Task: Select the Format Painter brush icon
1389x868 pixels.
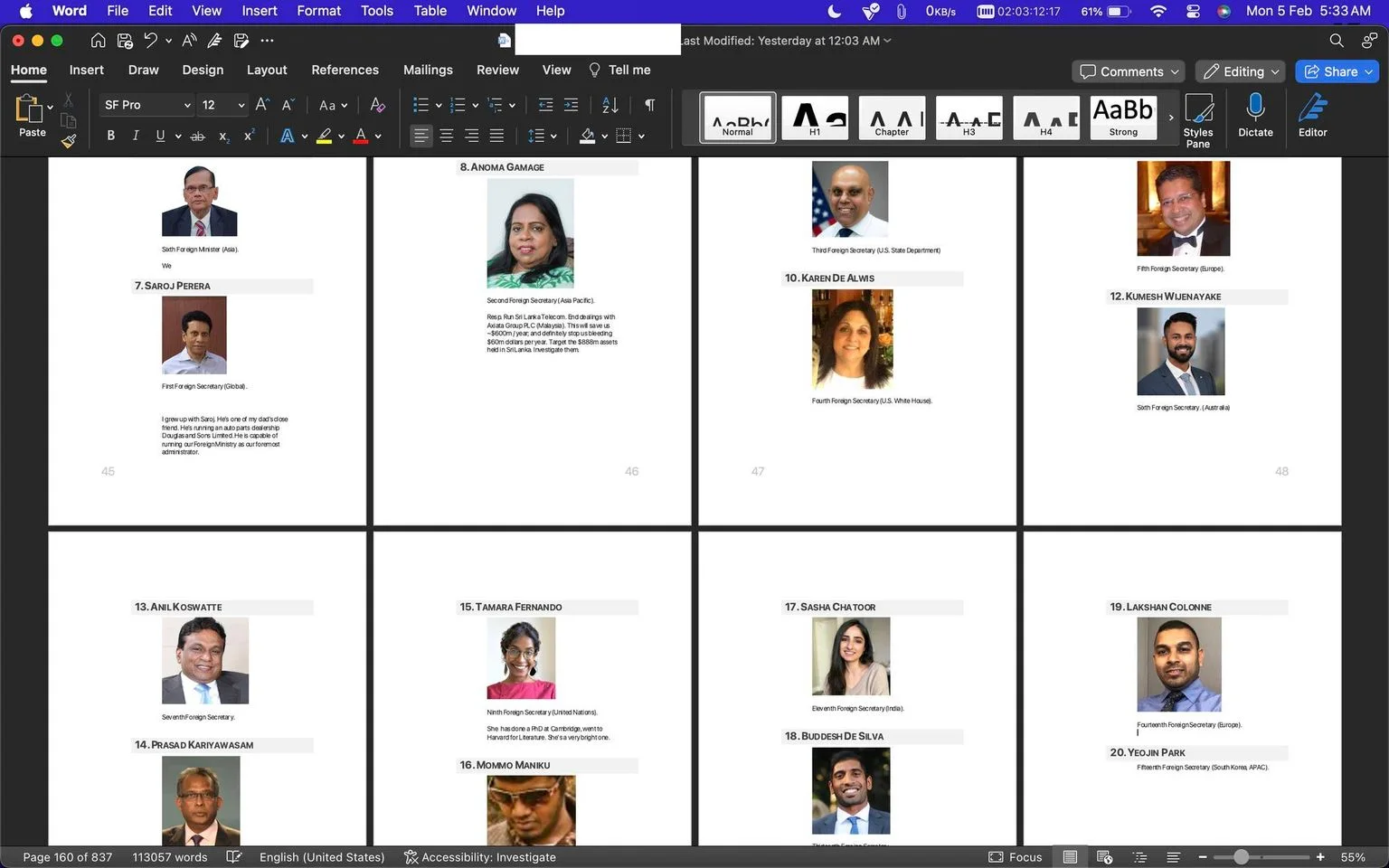Action: pos(69,139)
